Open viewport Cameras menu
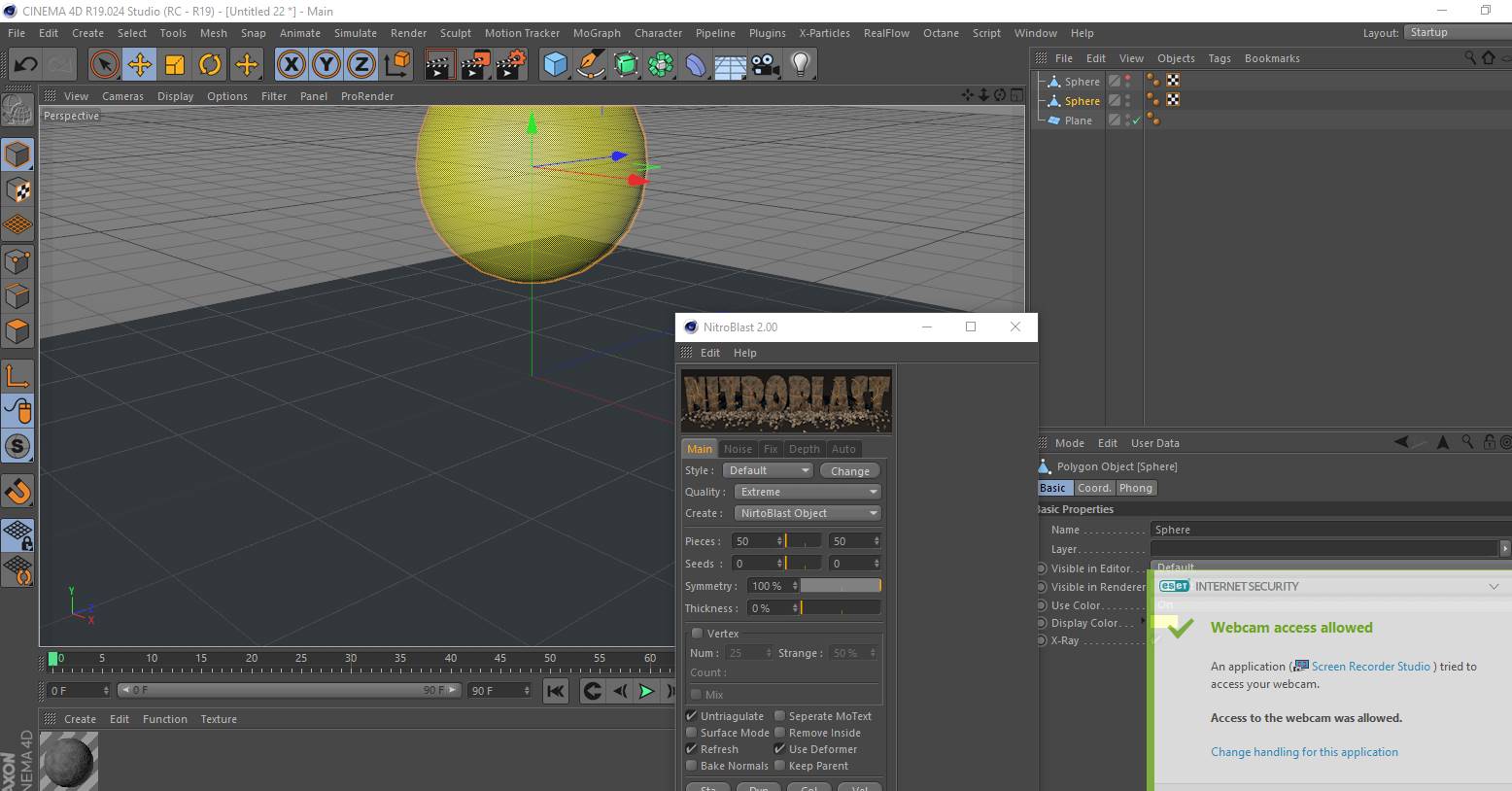Screen dimensions: 1512x791 tap(122, 96)
